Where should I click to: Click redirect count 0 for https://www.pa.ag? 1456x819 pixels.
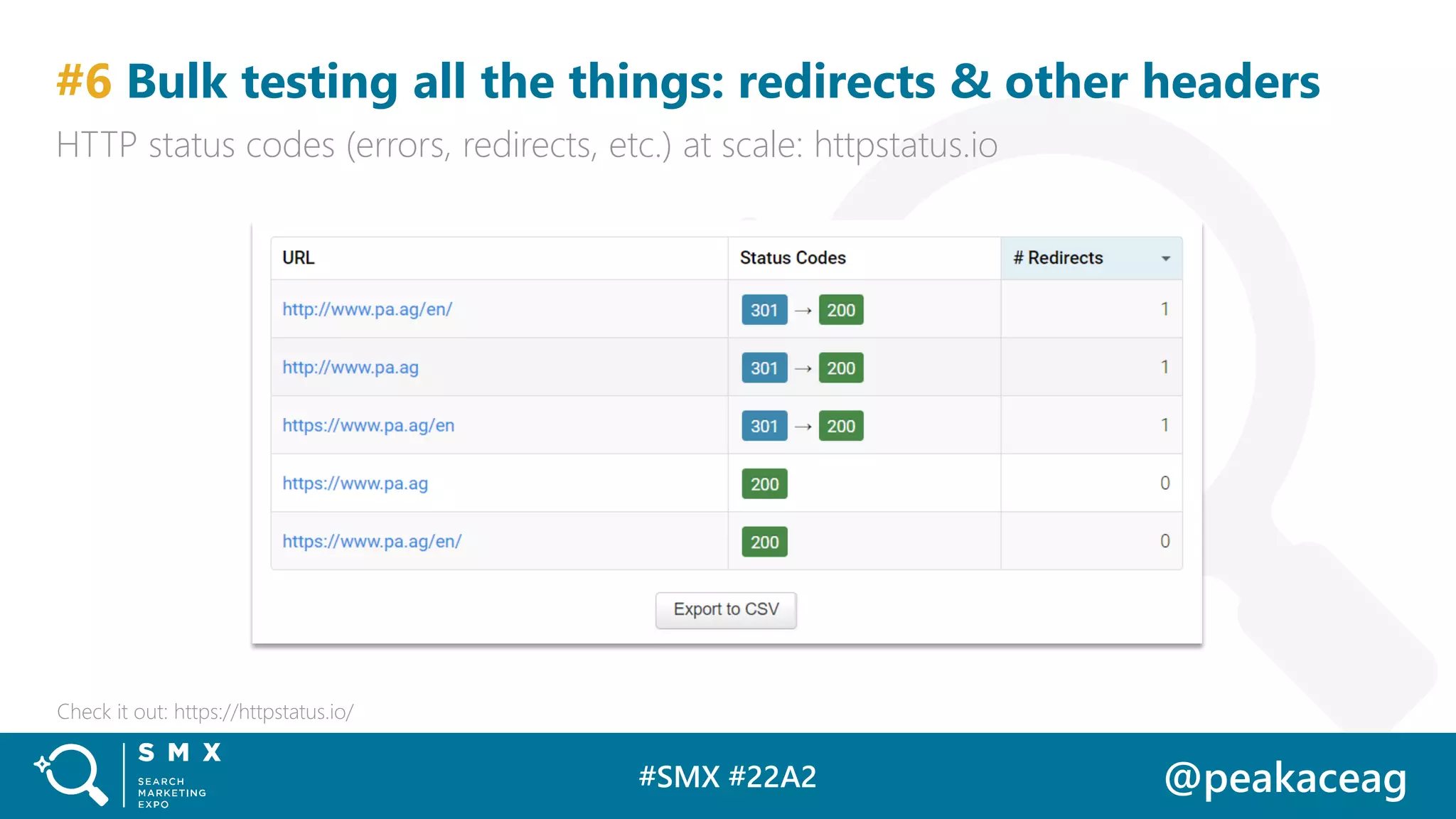[1165, 483]
